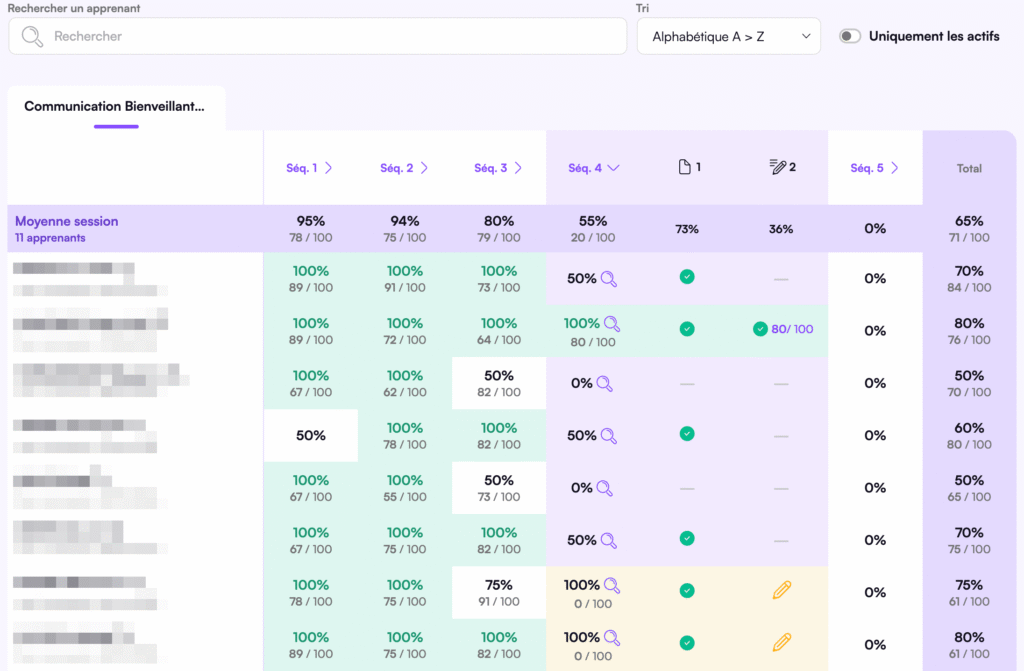Expand the Séq. 3 column
Image resolution: width=1024 pixels, height=671 pixels.
click(498, 168)
